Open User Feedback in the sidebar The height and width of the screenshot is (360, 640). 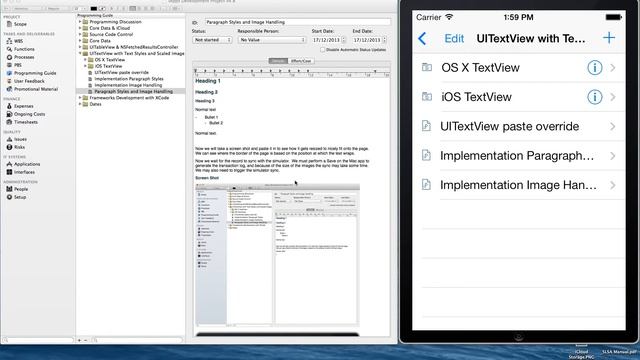(x=26, y=81)
